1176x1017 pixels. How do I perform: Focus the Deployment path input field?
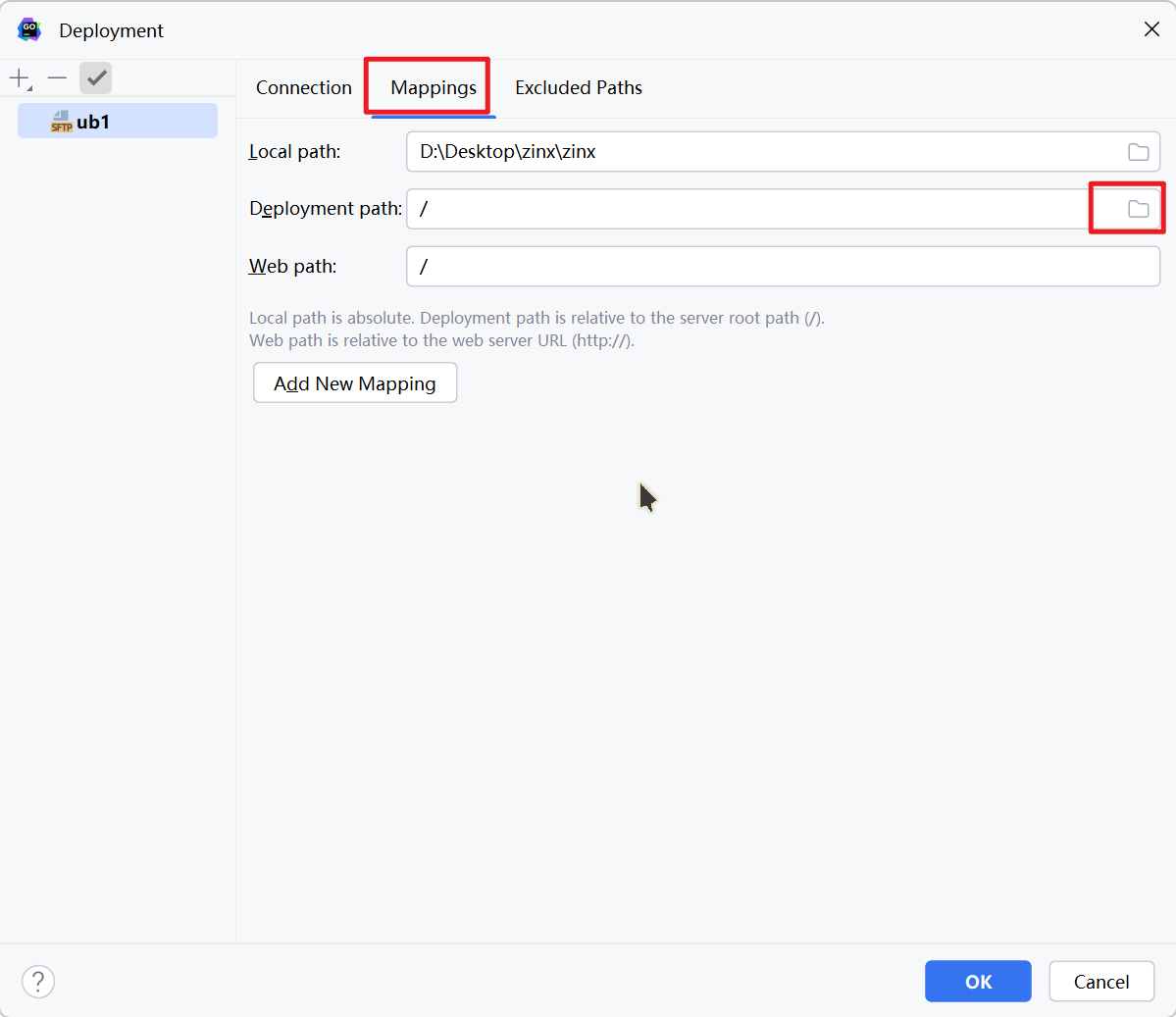click(x=783, y=209)
